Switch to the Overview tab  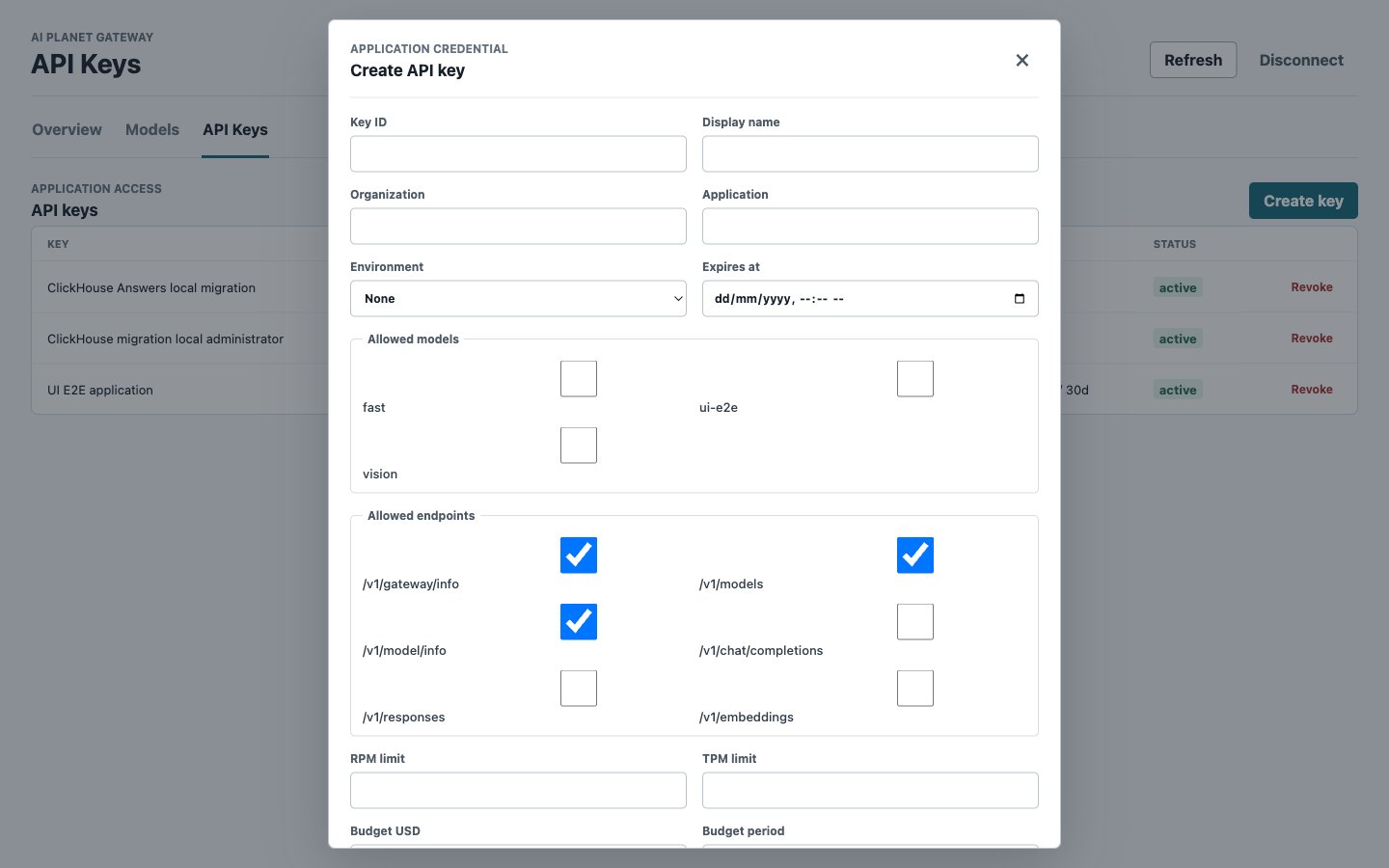point(67,130)
